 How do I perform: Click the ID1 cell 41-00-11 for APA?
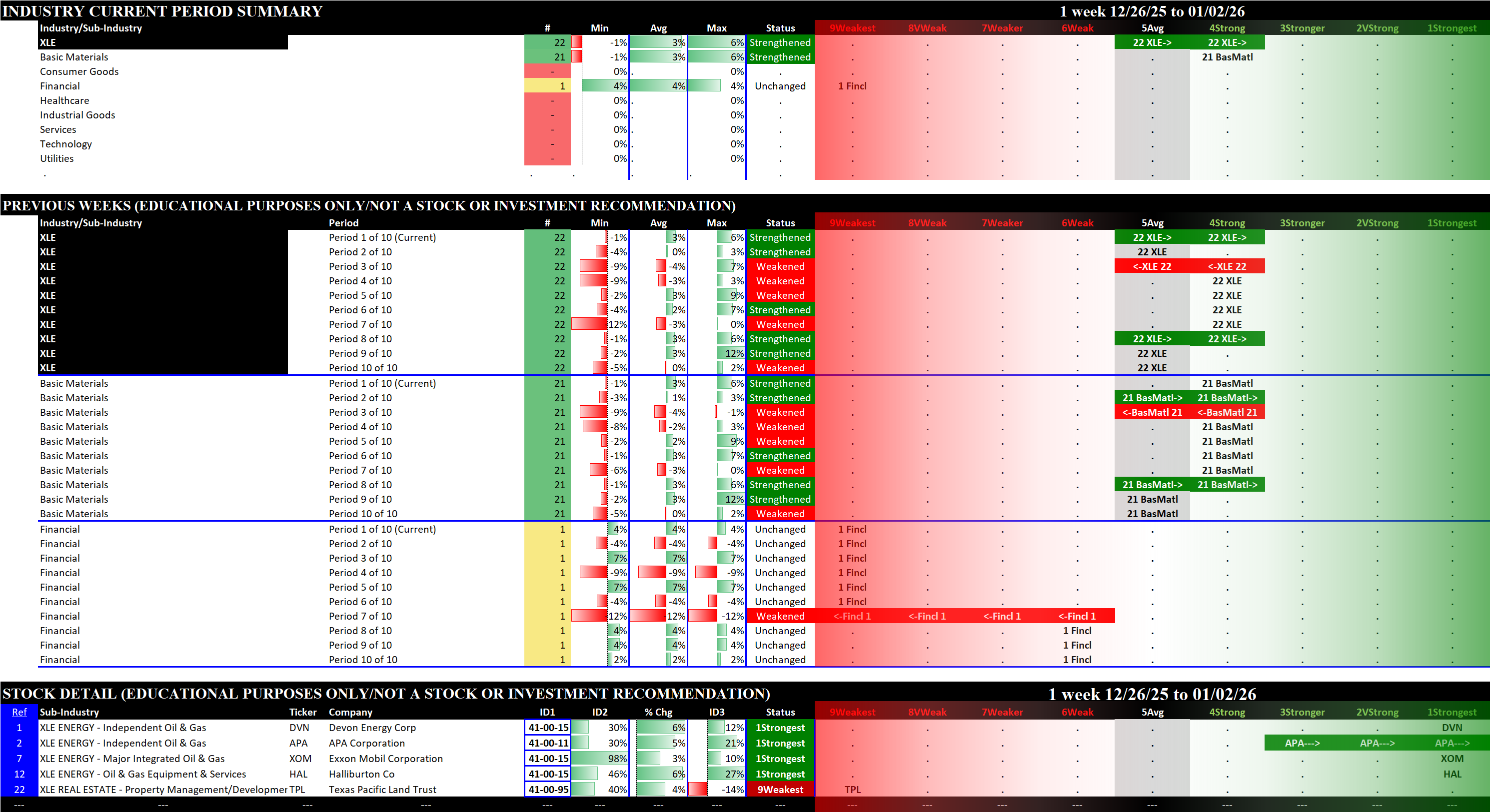(x=547, y=743)
